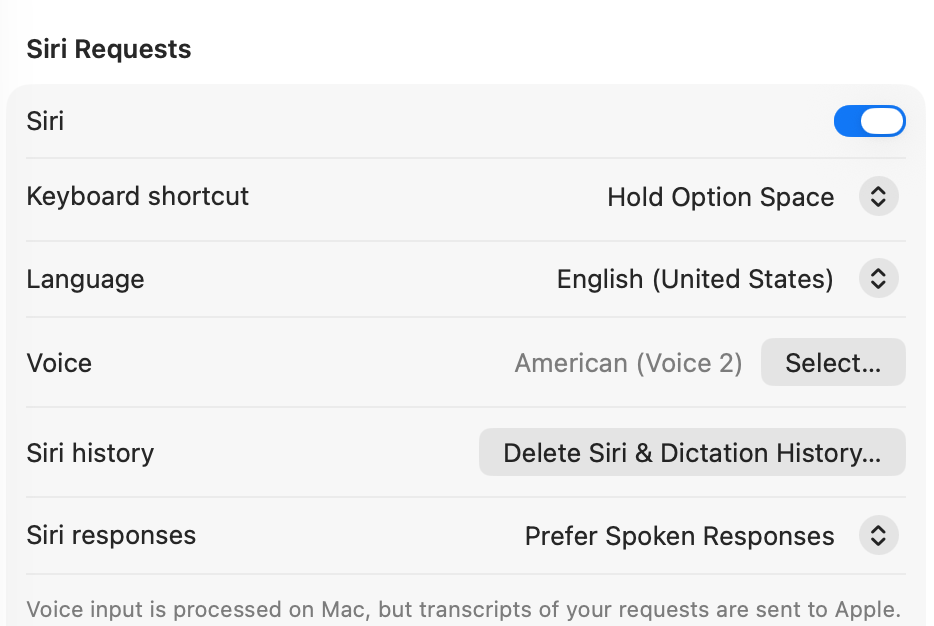Click the blue track of Siri switch
This screenshot has width=934, height=626.
(x=847, y=122)
